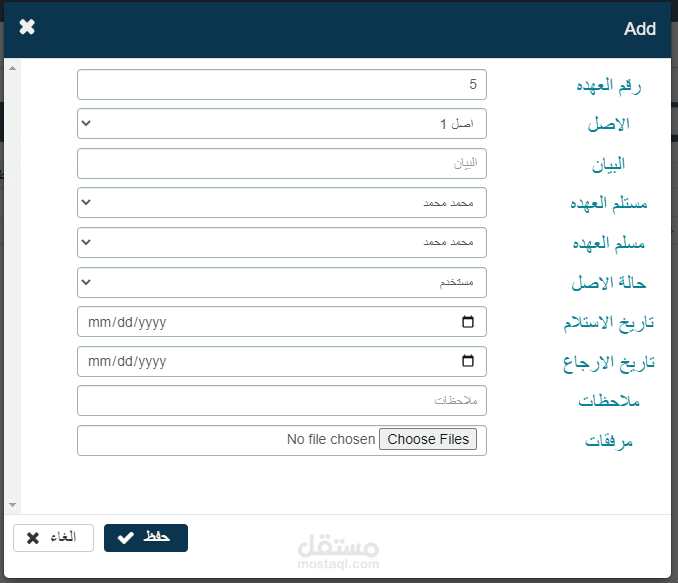
Task: Click the رقم العهده field containing 5
Action: [282, 84]
